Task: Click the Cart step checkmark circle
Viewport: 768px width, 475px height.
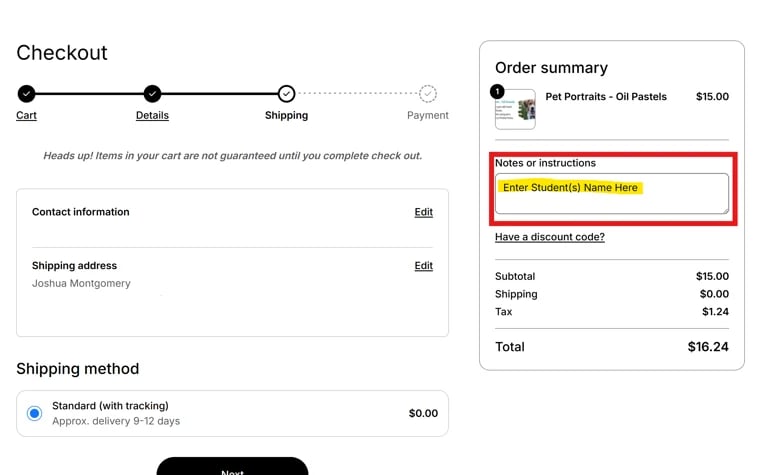Action: pos(26,94)
